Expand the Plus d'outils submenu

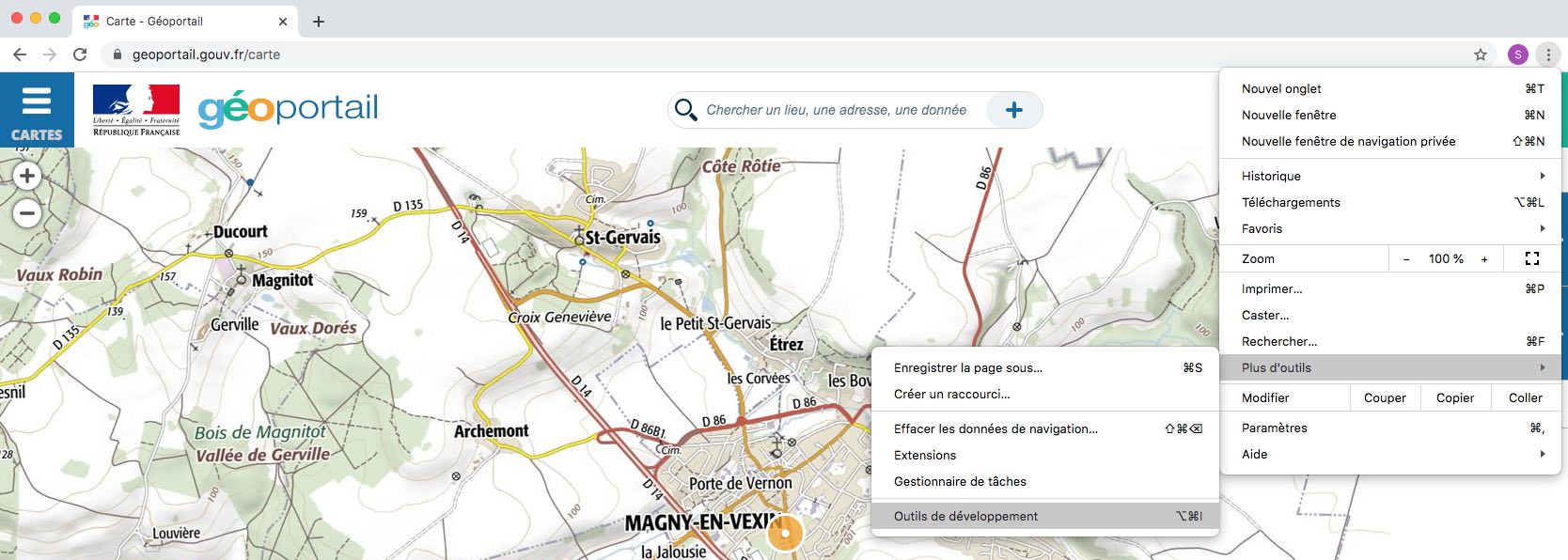(x=1390, y=367)
